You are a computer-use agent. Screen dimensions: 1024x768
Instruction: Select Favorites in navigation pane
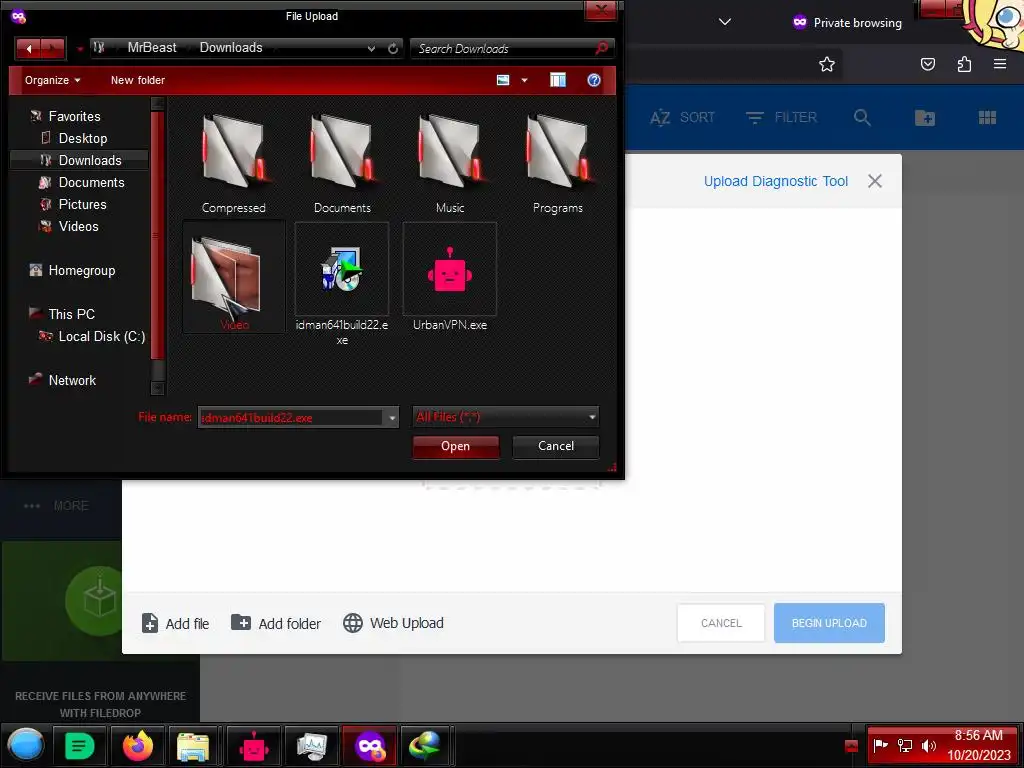click(x=74, y=116)
